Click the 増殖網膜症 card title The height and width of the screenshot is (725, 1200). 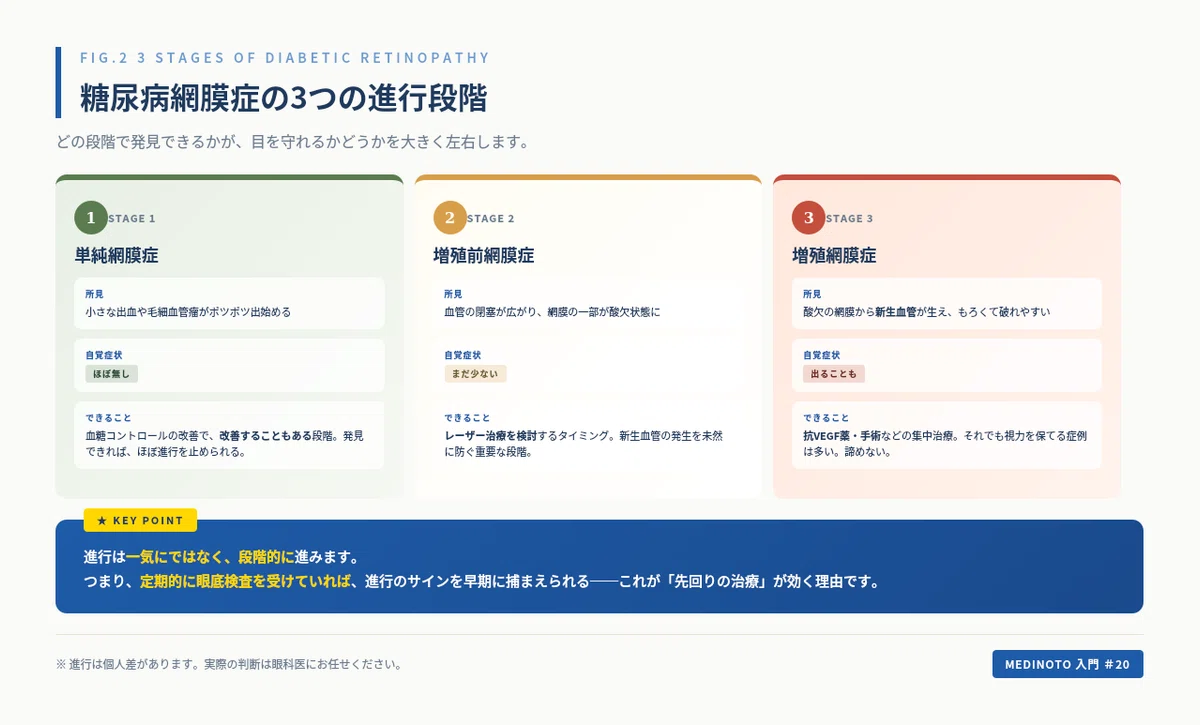[834, 256]
